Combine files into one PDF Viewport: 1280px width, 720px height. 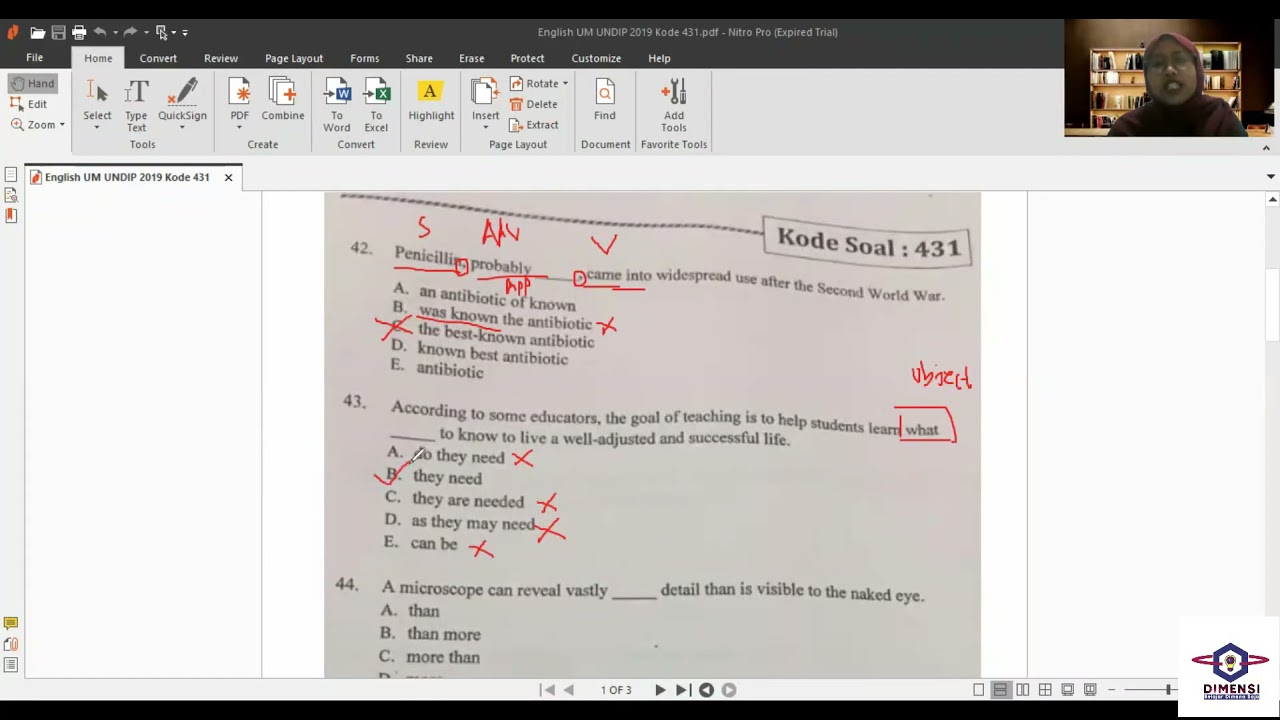pos(283,100)
